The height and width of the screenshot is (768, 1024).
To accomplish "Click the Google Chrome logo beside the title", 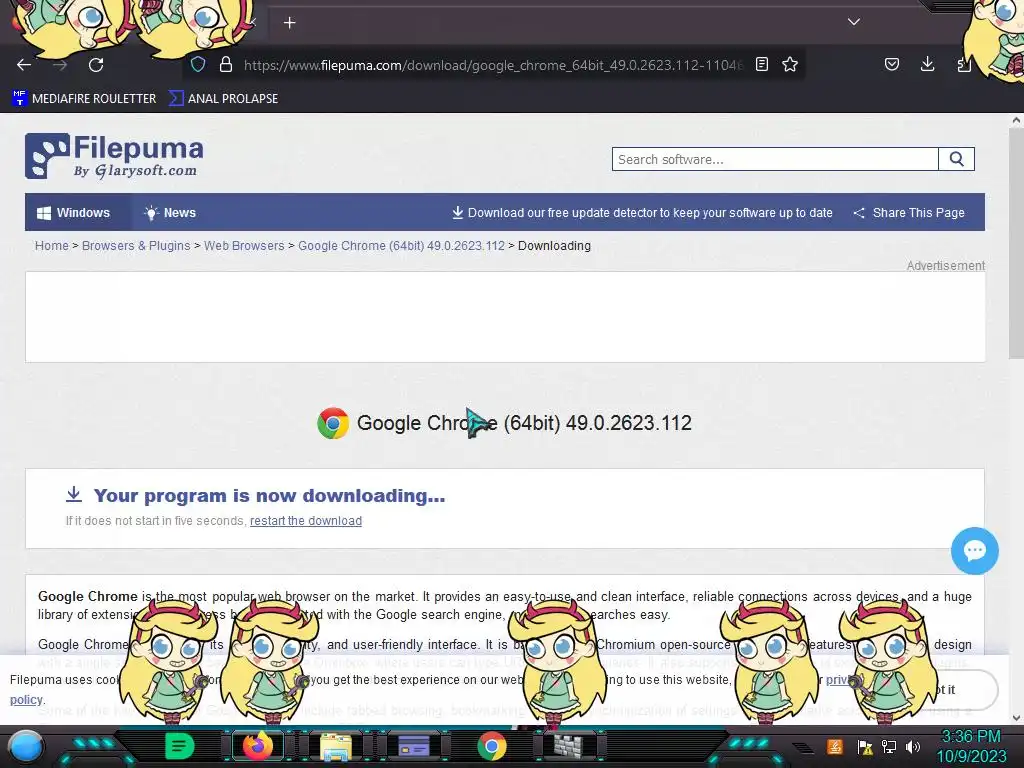I will tap(333, 423).
